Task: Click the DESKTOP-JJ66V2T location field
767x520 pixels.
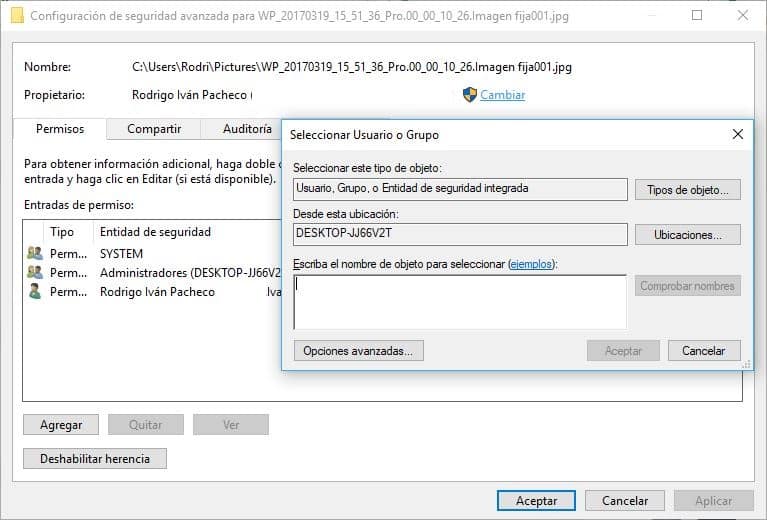Action: click(460, 234)
